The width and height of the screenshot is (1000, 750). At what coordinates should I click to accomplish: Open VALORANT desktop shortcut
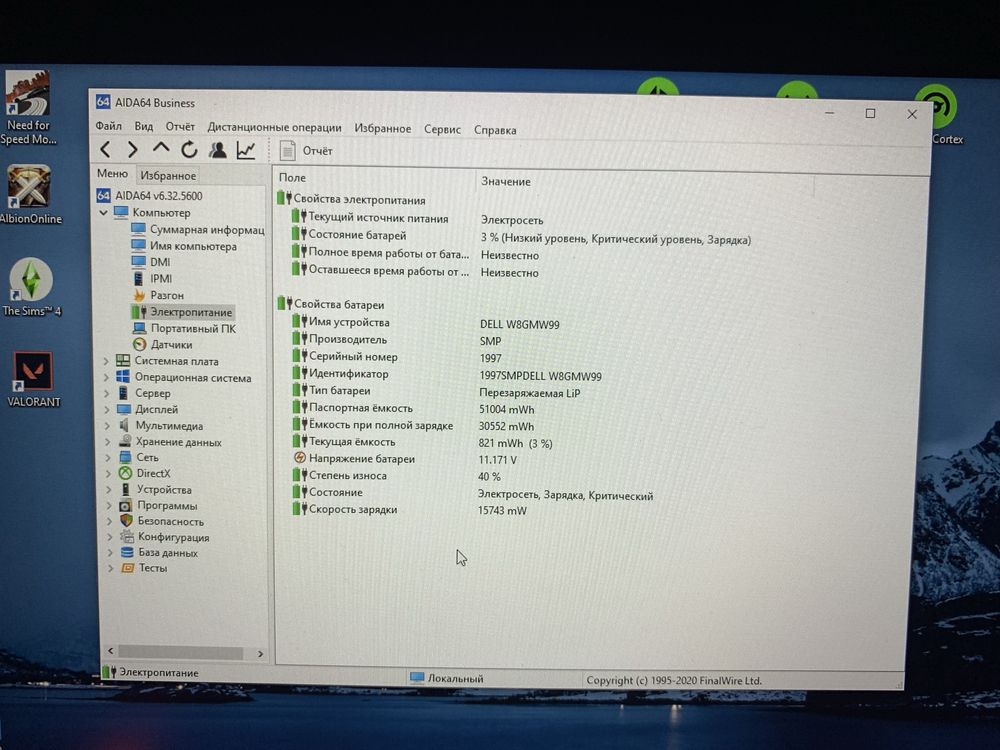(33, 379)
